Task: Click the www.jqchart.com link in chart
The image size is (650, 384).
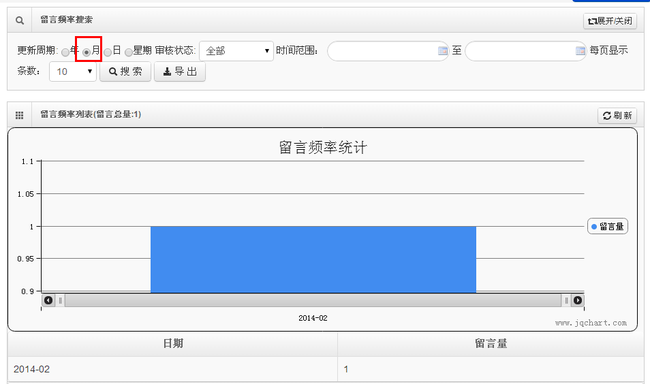Action: point(591,323)
